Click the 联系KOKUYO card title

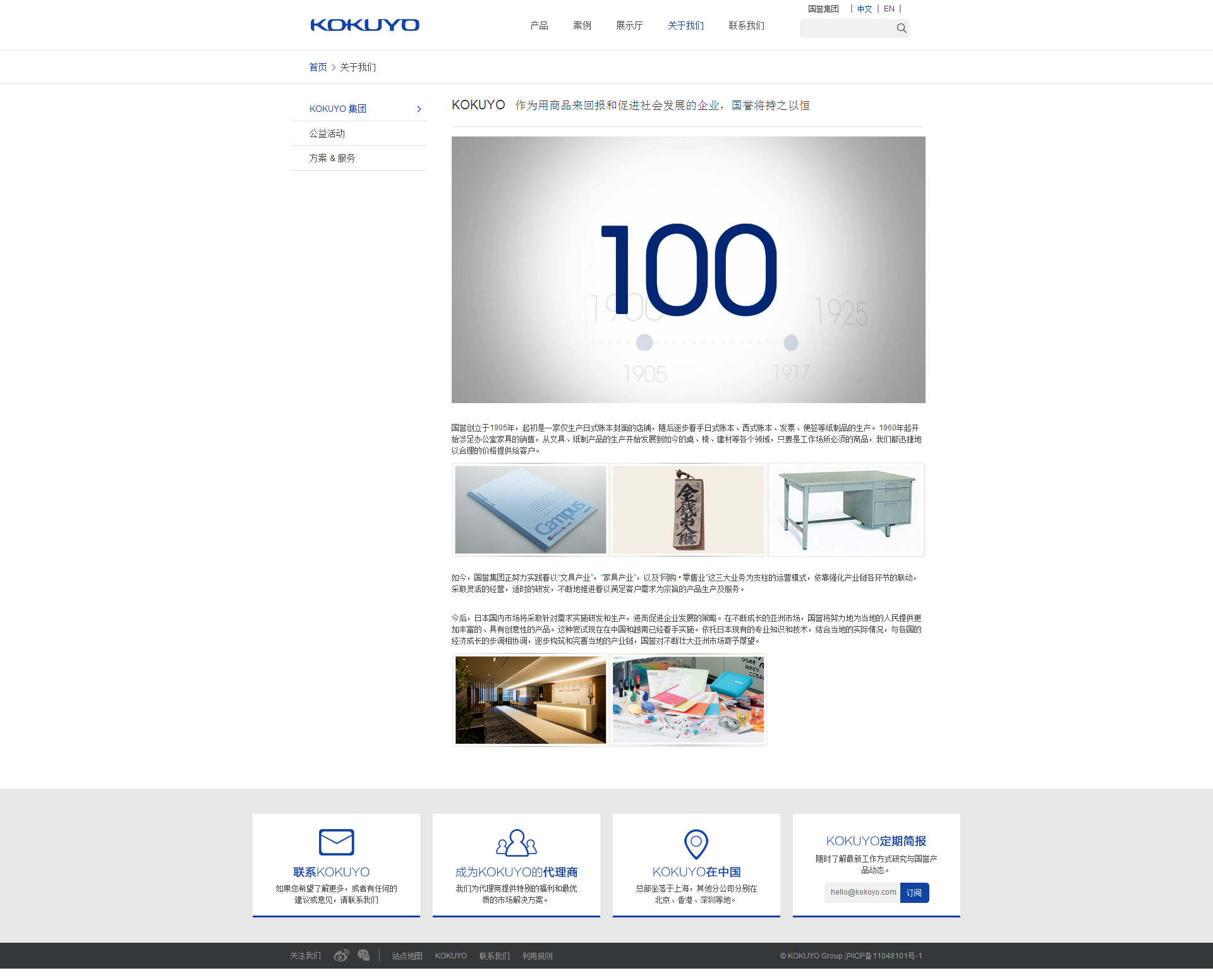point(331,872)
